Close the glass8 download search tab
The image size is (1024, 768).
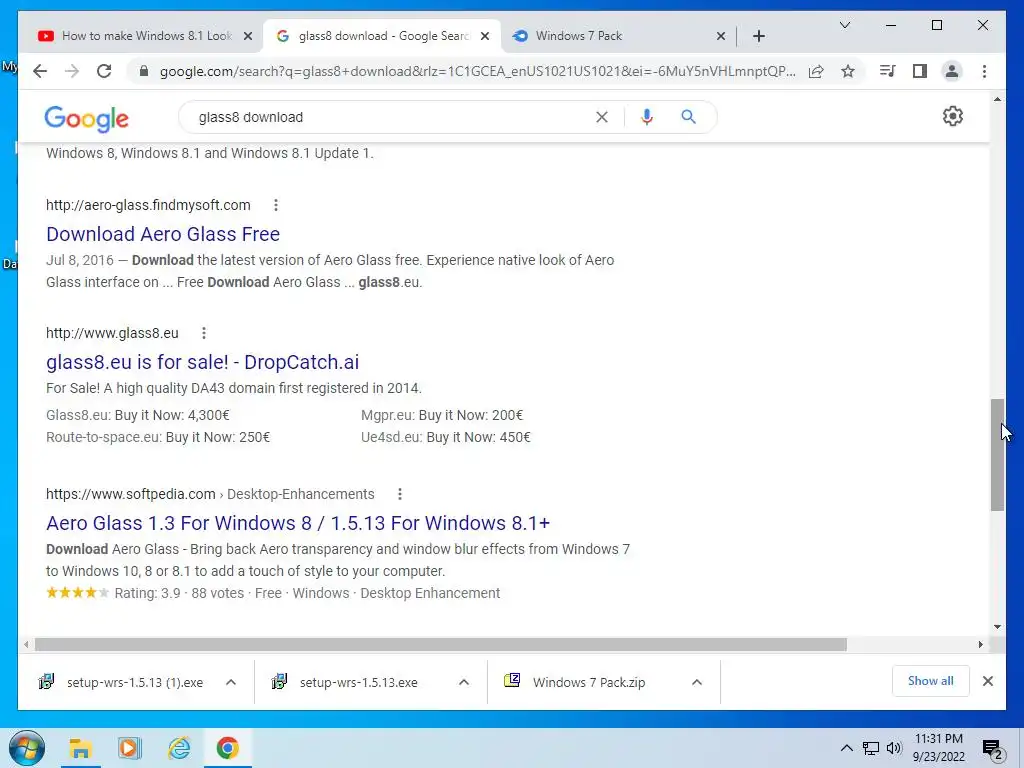point(485,37)
